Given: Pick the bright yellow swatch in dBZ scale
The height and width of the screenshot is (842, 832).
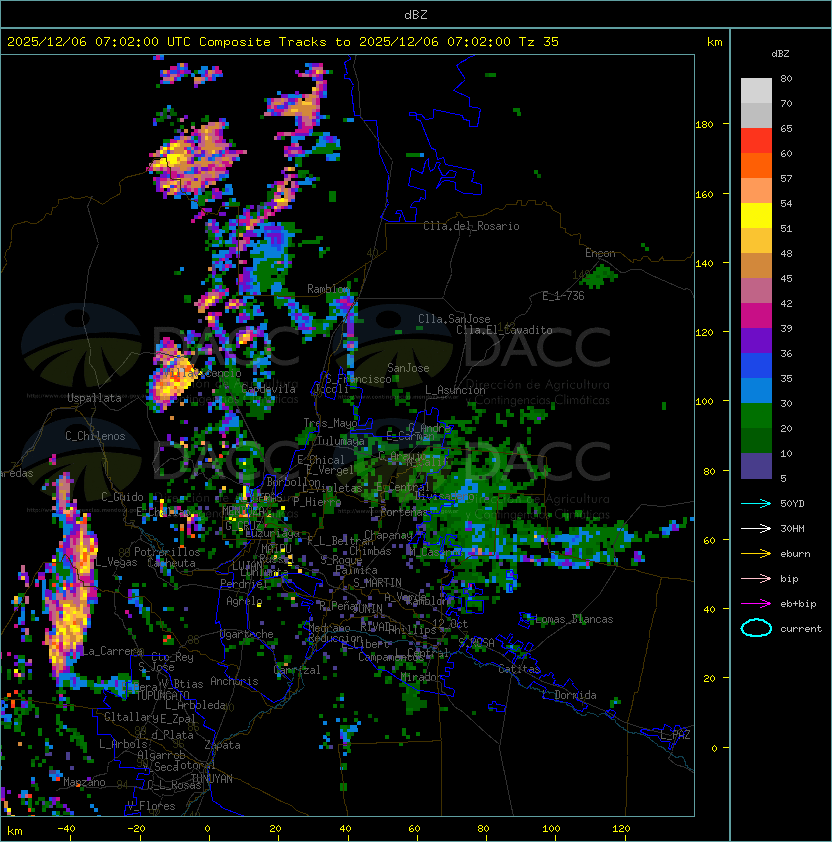Looking at the screenshot, I should click(x=756, y=216).
